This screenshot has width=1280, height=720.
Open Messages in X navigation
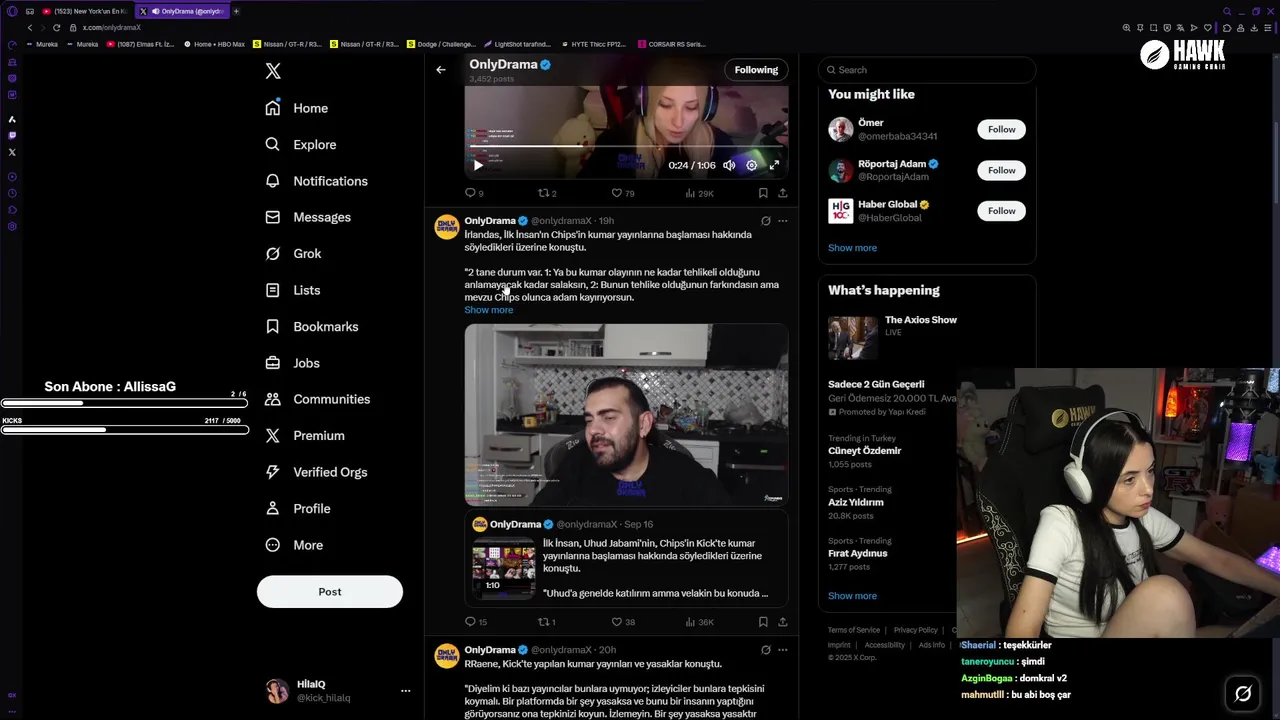click(x=308, y=217)
